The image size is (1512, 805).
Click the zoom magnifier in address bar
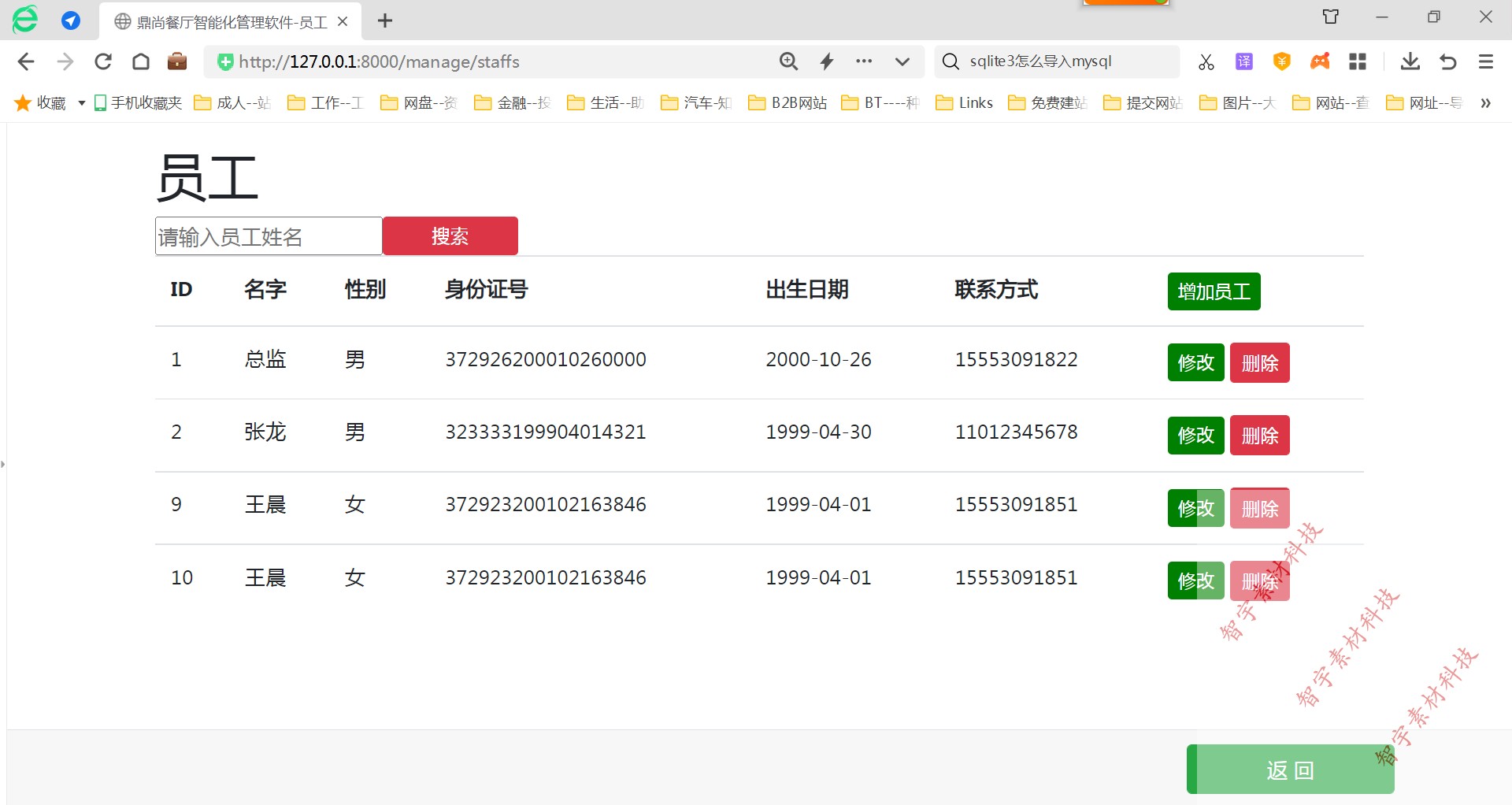(788, 61)
